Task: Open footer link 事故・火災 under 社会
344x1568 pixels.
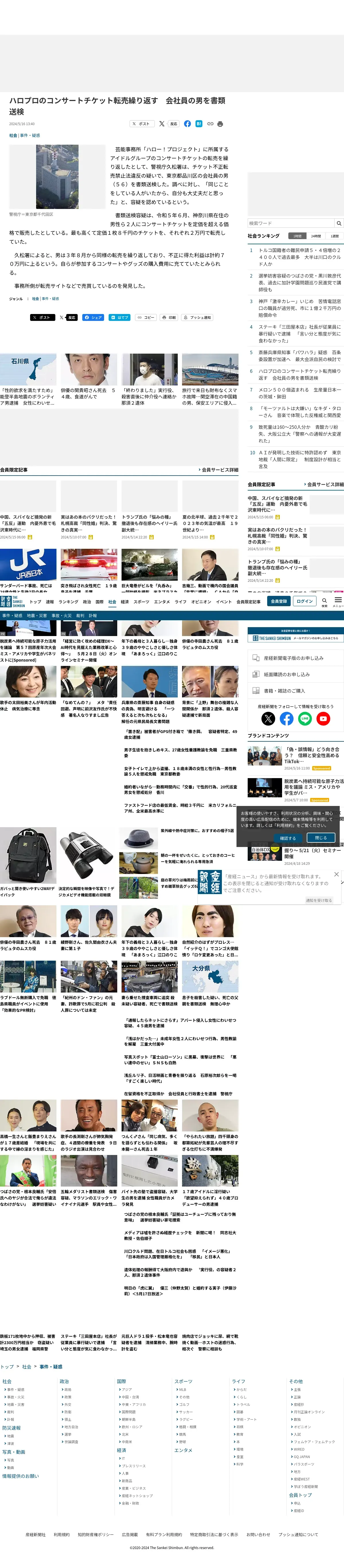Action: point(16,1397)
